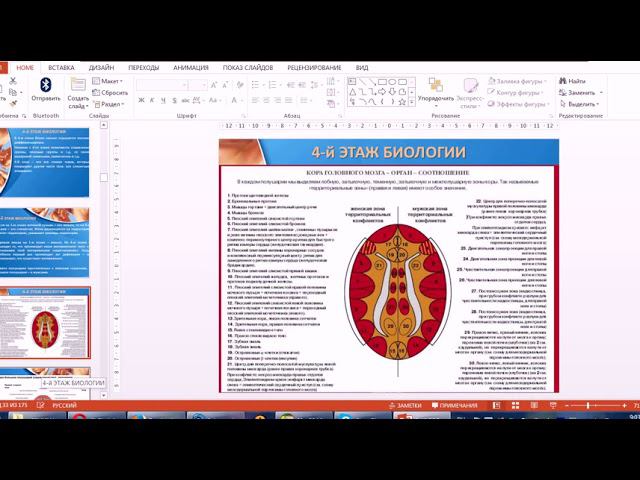This screenshot has height=480, width=640.
Task: Select the star shape in gallery
Action: (402, 102)
